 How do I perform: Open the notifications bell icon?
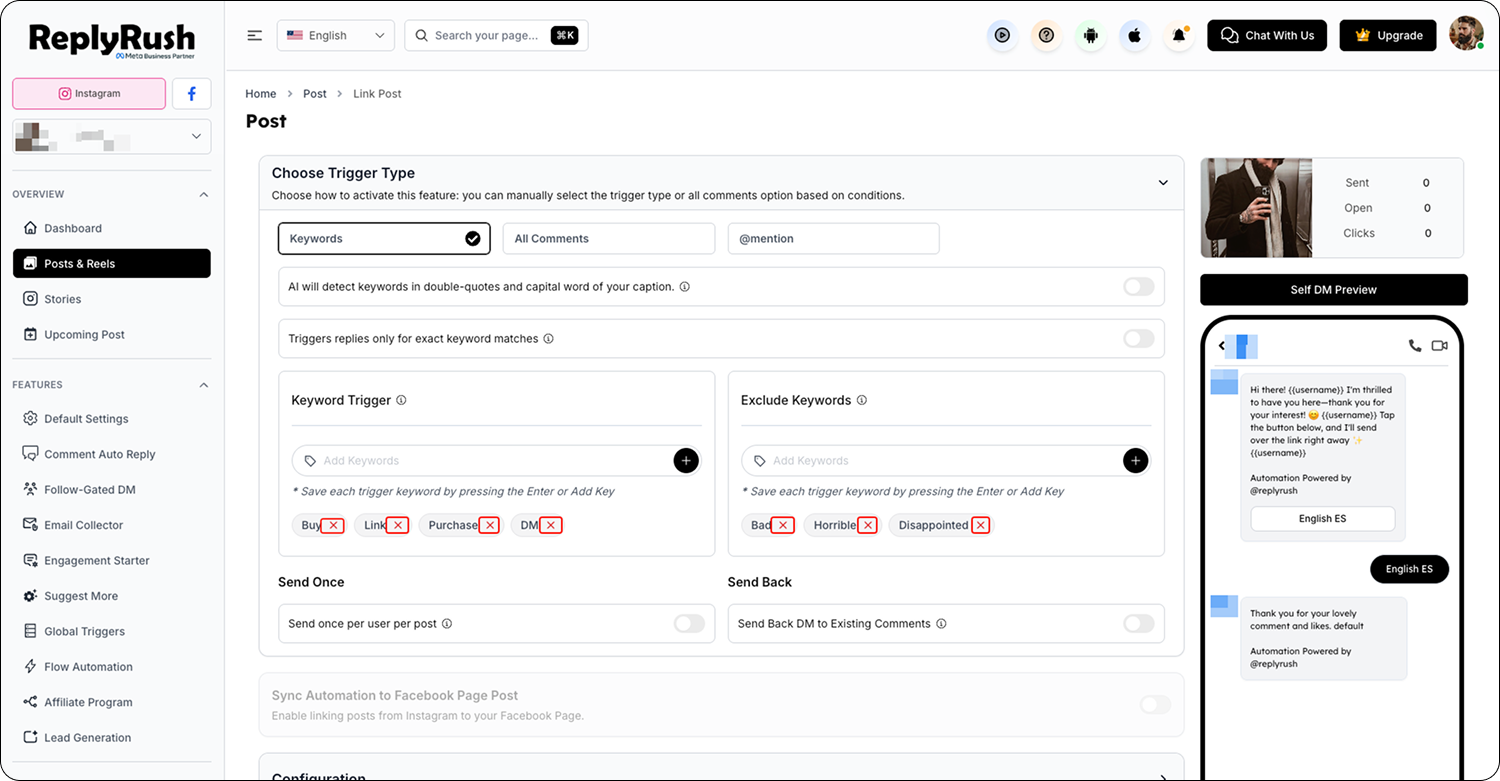point(1179,36)
